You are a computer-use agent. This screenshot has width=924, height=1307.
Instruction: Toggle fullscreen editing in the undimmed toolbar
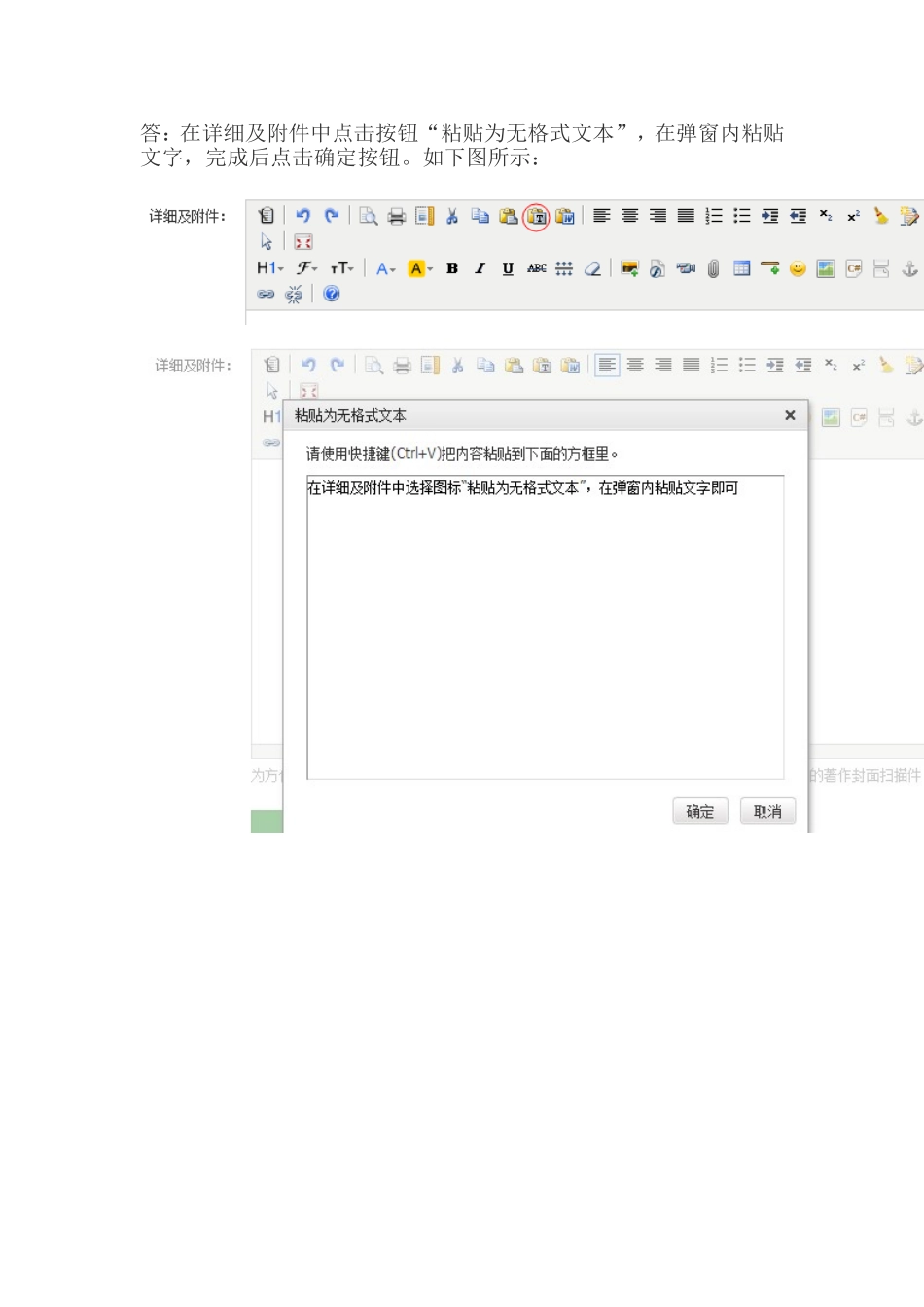(303, 242)
